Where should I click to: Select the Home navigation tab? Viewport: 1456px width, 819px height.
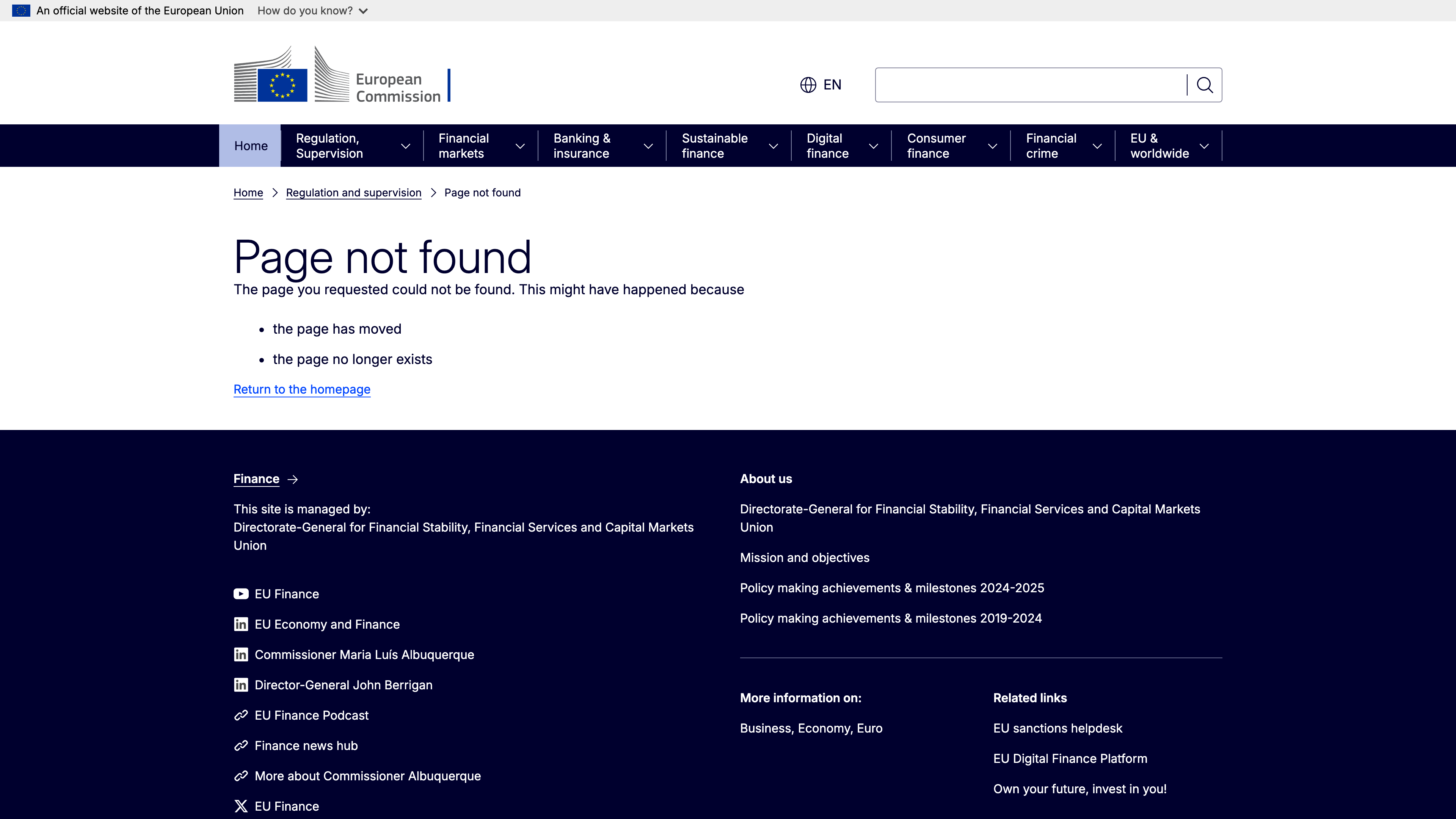250,146
